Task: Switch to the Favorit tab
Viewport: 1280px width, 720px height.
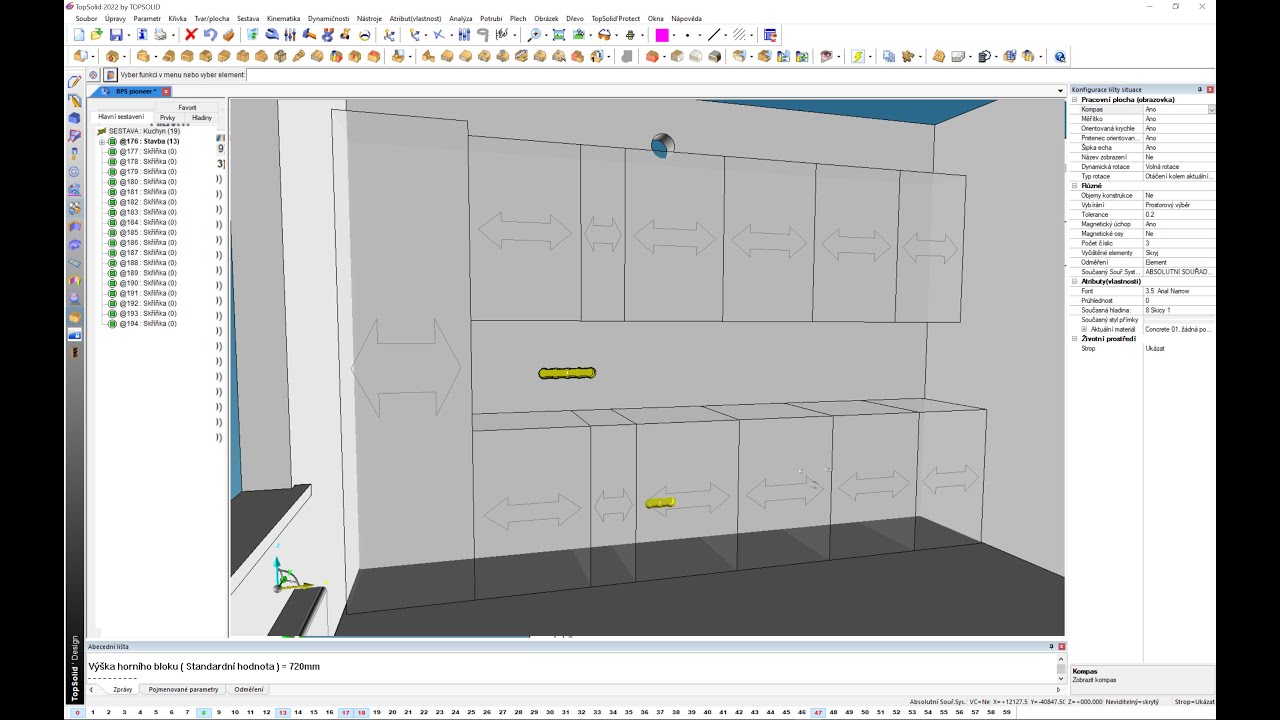Action: coord(188,107)
